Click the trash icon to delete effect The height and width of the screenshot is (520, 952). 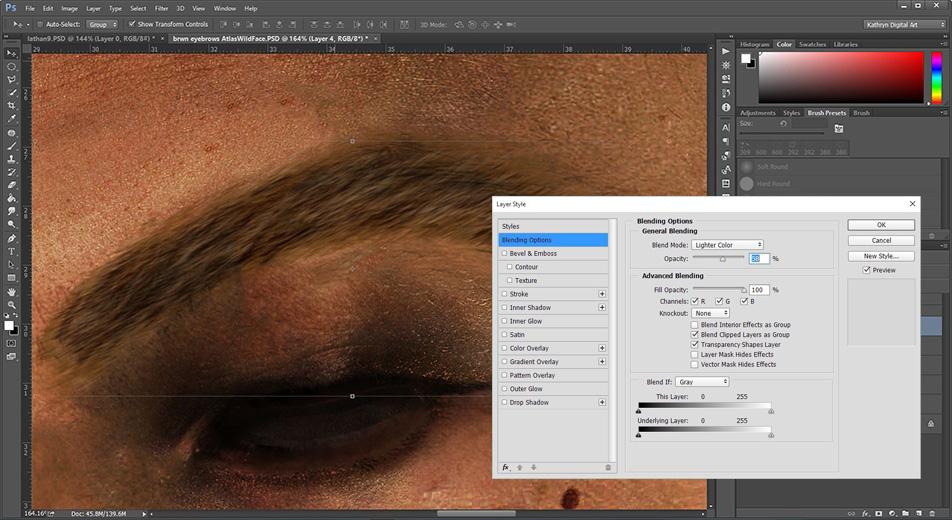tap(607, 467)
